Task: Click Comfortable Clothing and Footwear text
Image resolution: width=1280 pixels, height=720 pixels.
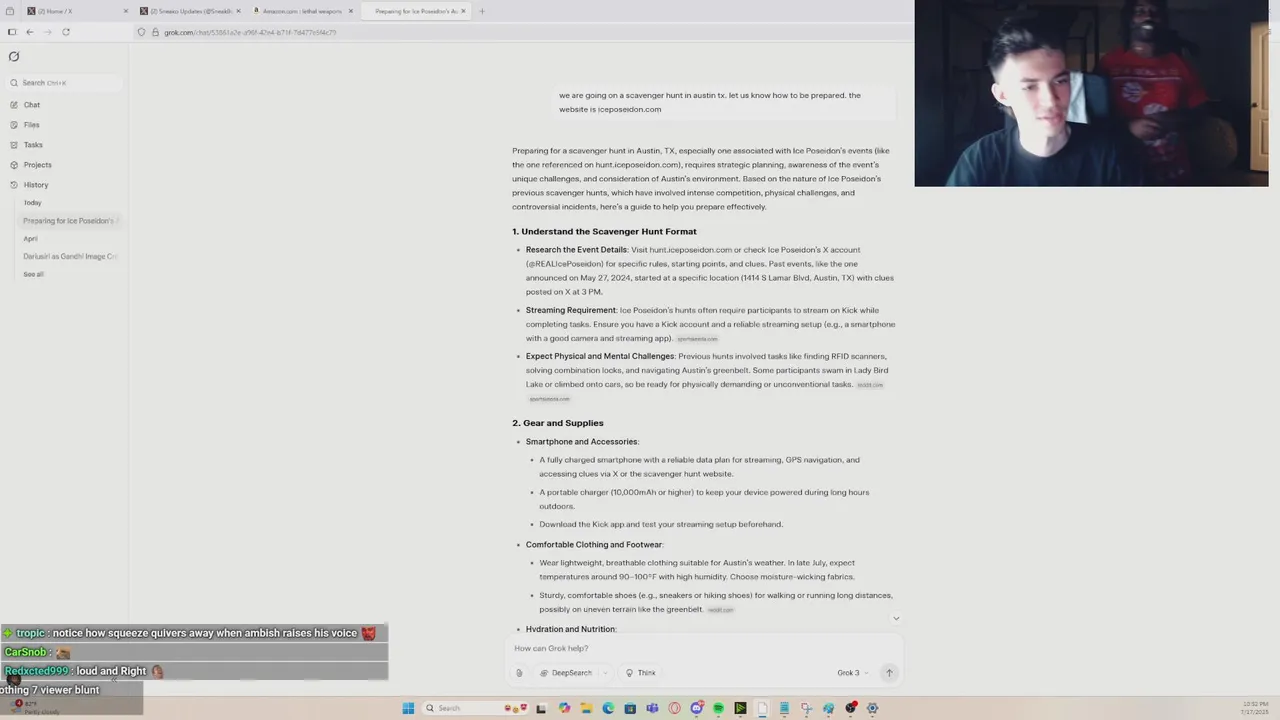Action: point(594,545)
